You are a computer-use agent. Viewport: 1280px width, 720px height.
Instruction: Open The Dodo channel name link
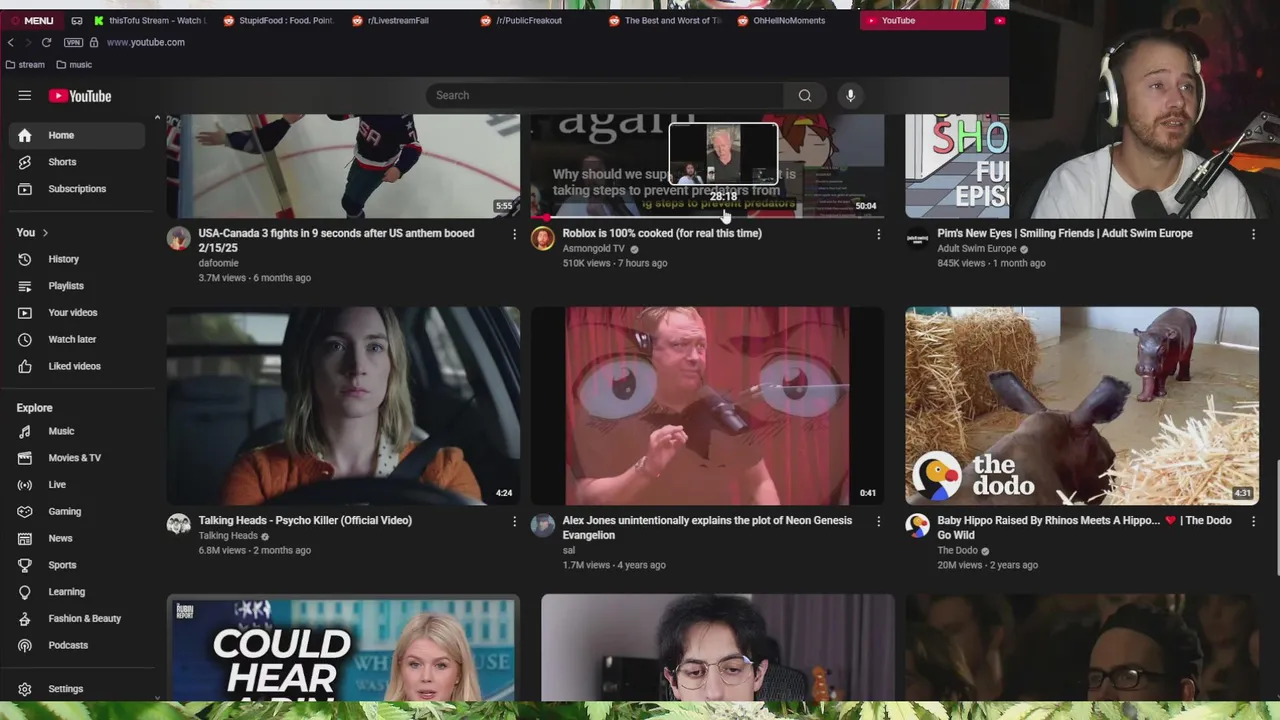point(957,550)
